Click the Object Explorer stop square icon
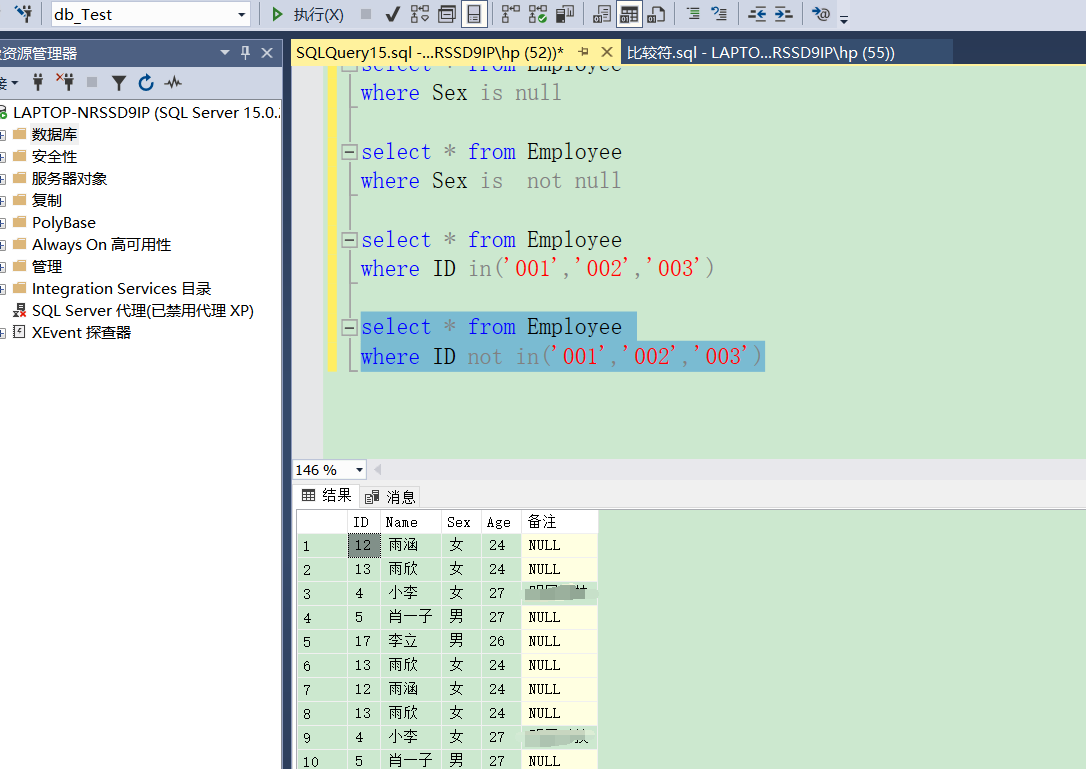Viewport: 1086px width, 769px height. coord(91,82)
